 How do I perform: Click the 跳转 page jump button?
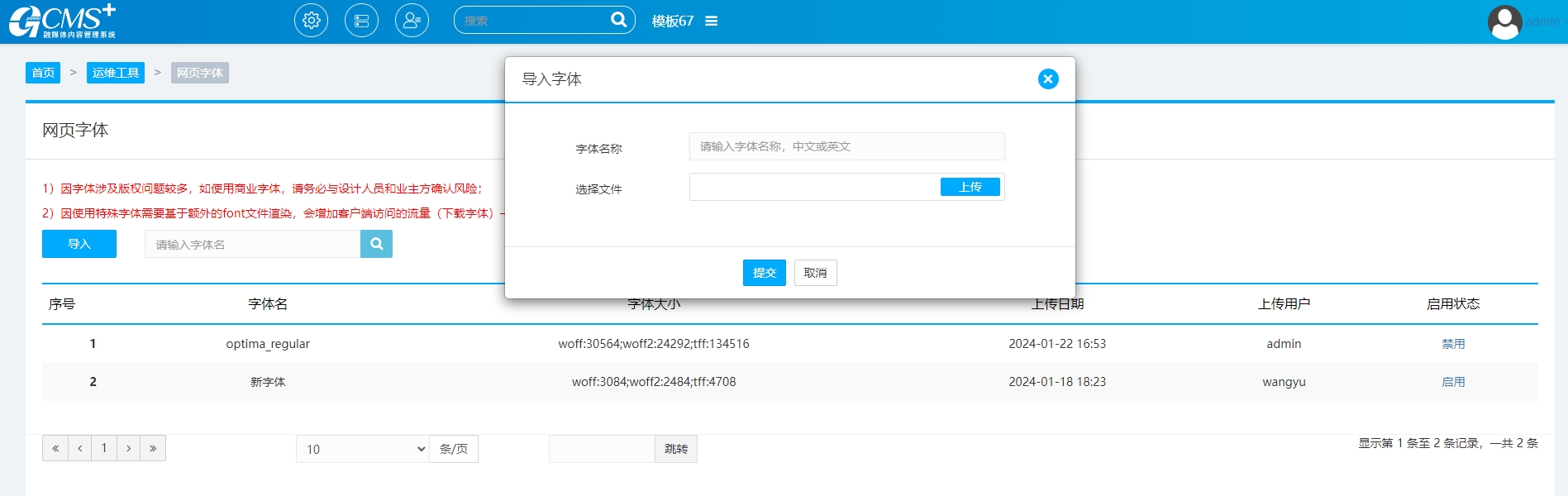675,449
